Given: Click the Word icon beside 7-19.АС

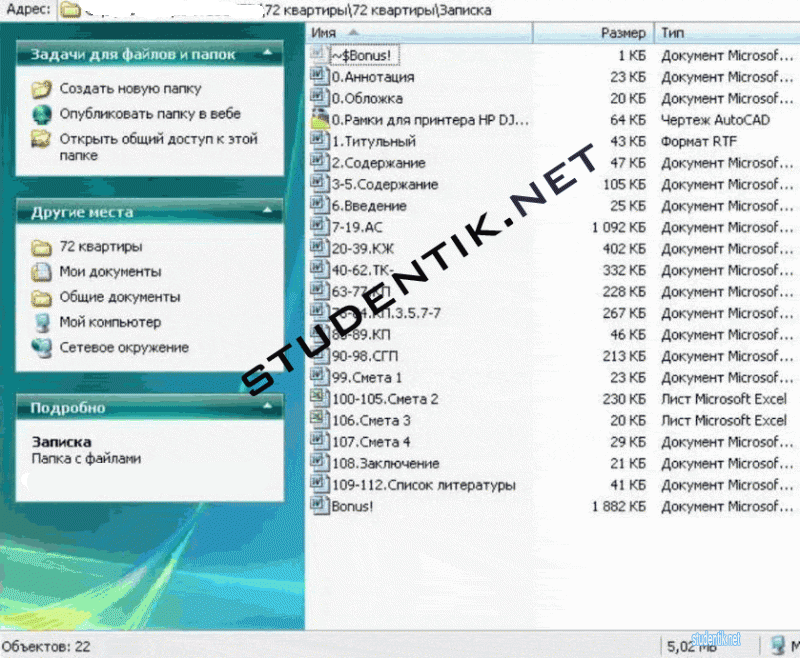Looking at the screenshot, I should (320, 226).
